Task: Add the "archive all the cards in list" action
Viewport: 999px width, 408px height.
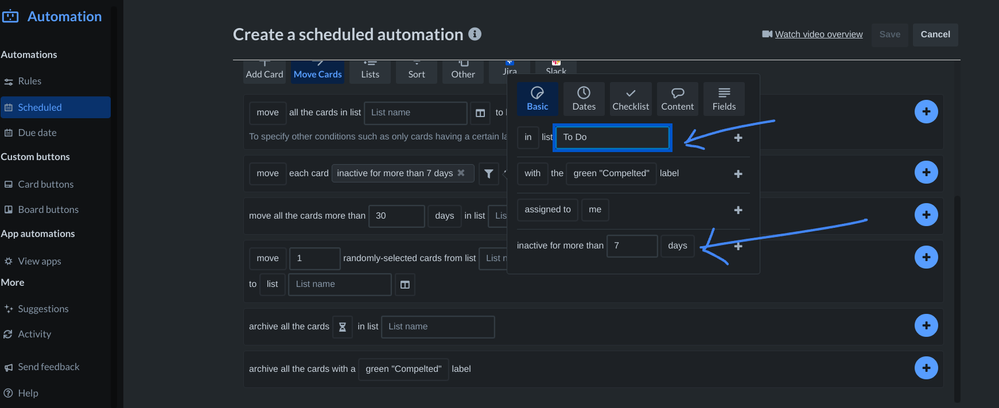Action: (x=926, y=325)
